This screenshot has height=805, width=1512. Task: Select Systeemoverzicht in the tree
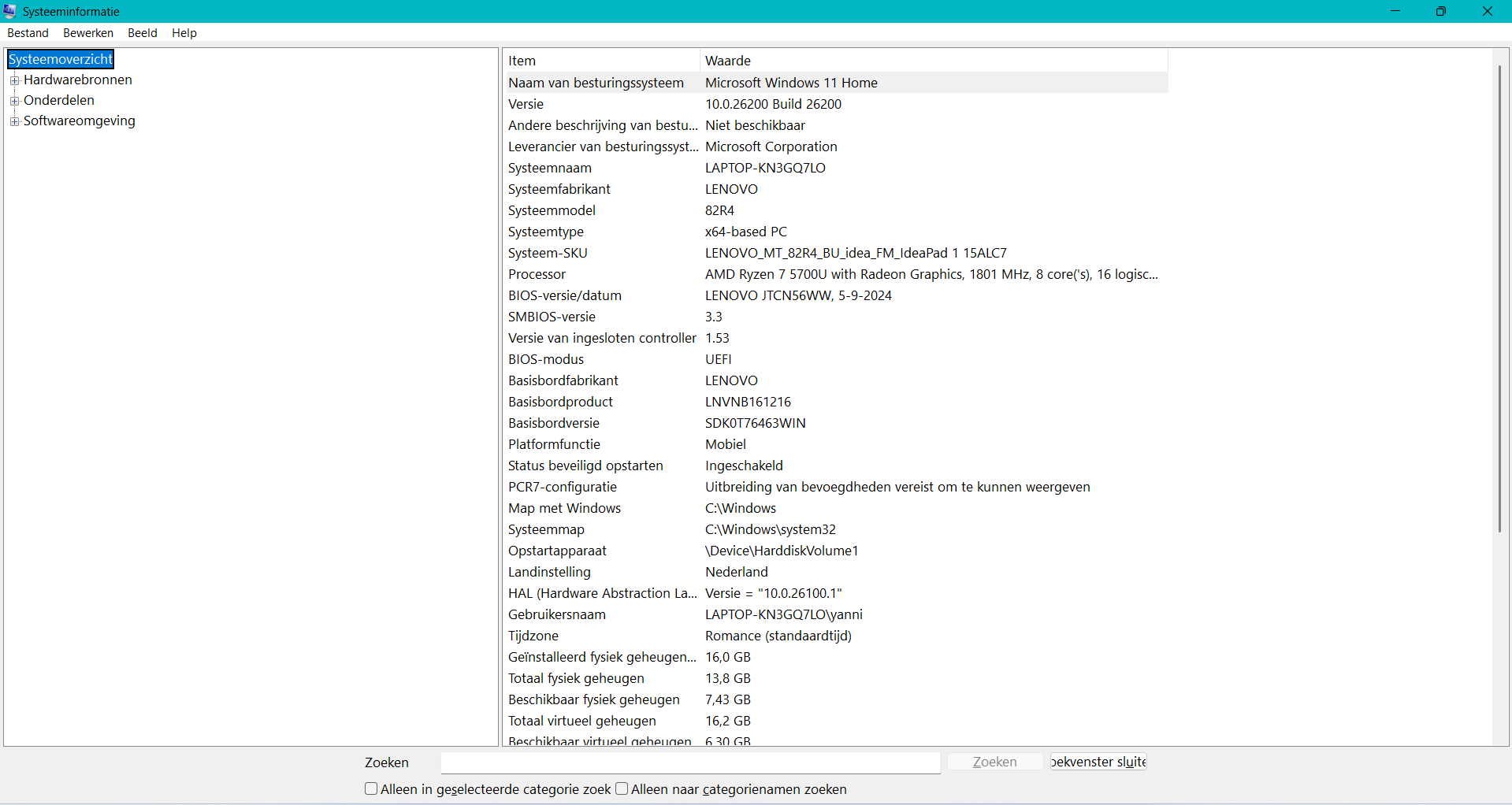[61, 59]
